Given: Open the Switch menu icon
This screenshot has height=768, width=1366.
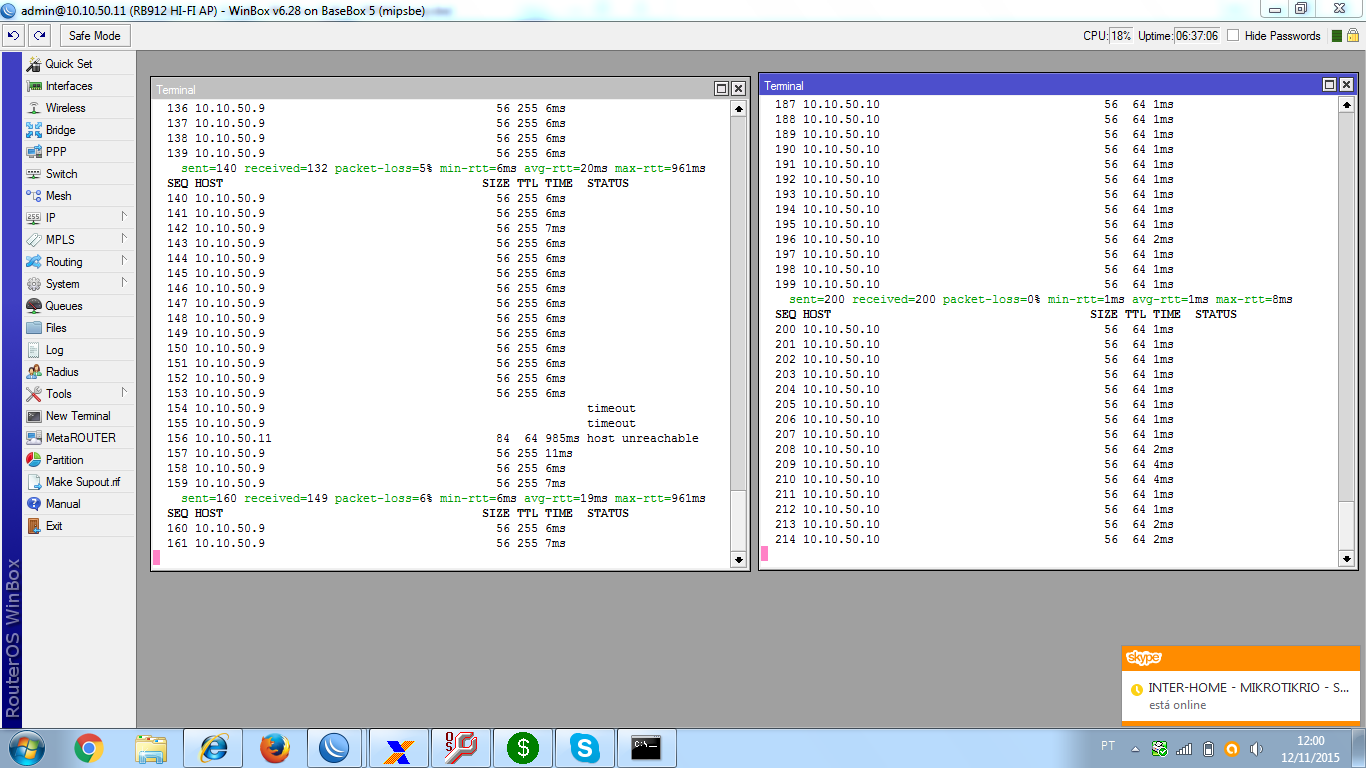Looking at the screenshot, I should click(34, 174).
